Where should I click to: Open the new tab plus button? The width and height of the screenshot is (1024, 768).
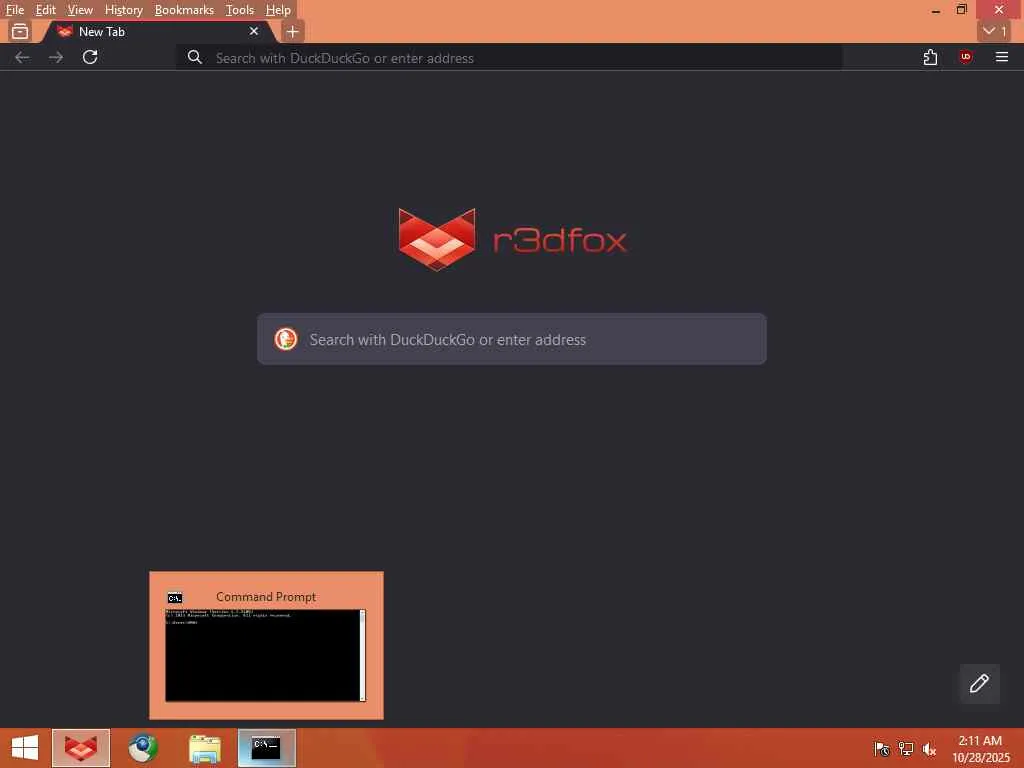pos(293,31)
